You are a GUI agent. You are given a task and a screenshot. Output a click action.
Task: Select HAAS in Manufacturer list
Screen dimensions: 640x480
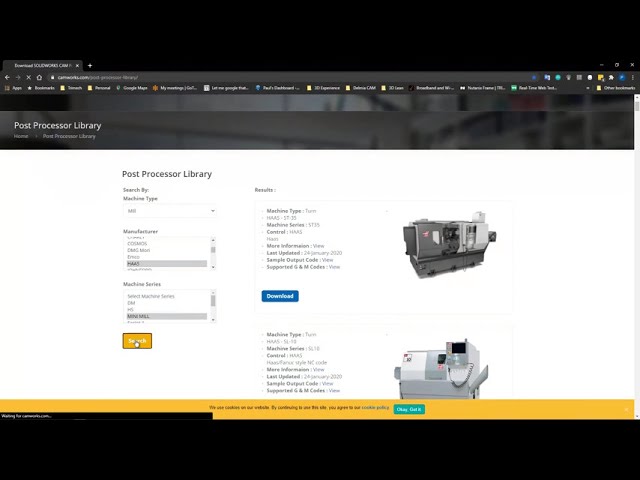pyautogui.click(x=167, y=264)
